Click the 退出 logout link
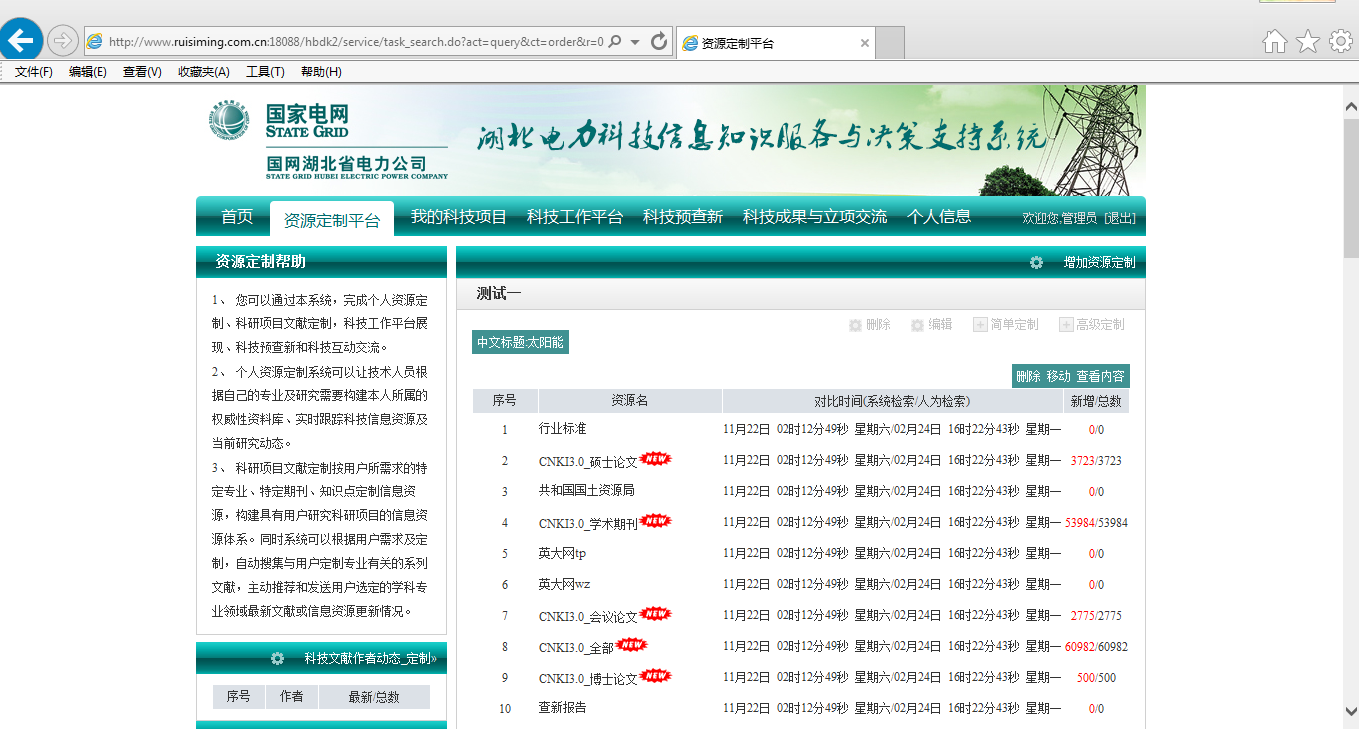The width and height of the screenshot is (1359, 729). 1119,218
